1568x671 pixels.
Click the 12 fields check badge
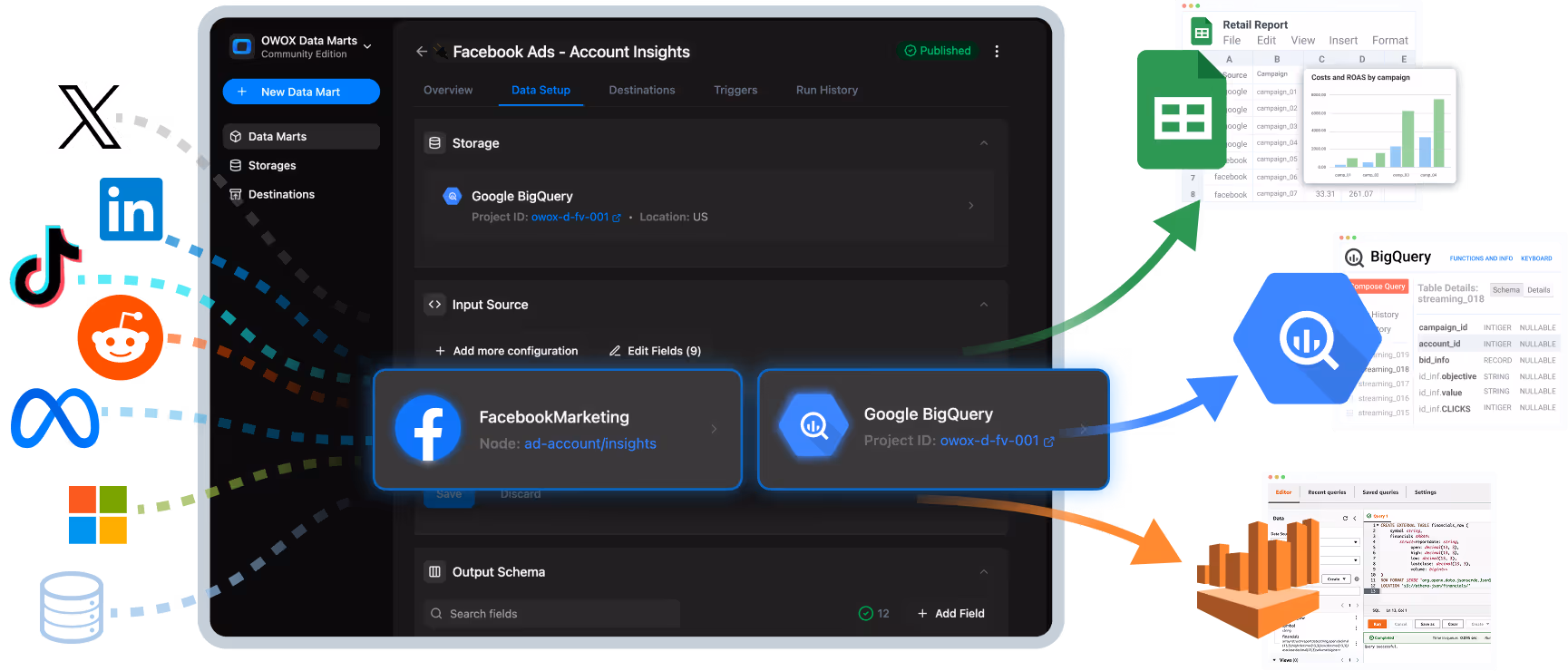(874, 614)
